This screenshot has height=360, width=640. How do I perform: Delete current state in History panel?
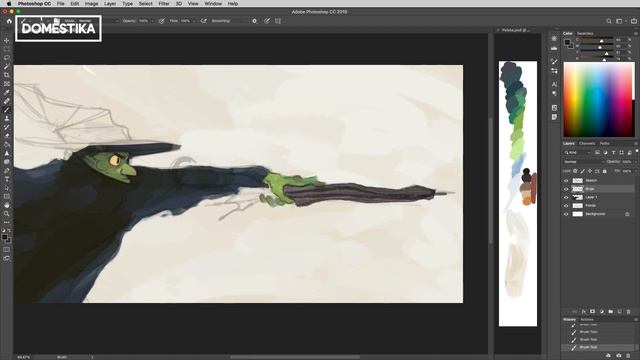(x=629, y=356)
